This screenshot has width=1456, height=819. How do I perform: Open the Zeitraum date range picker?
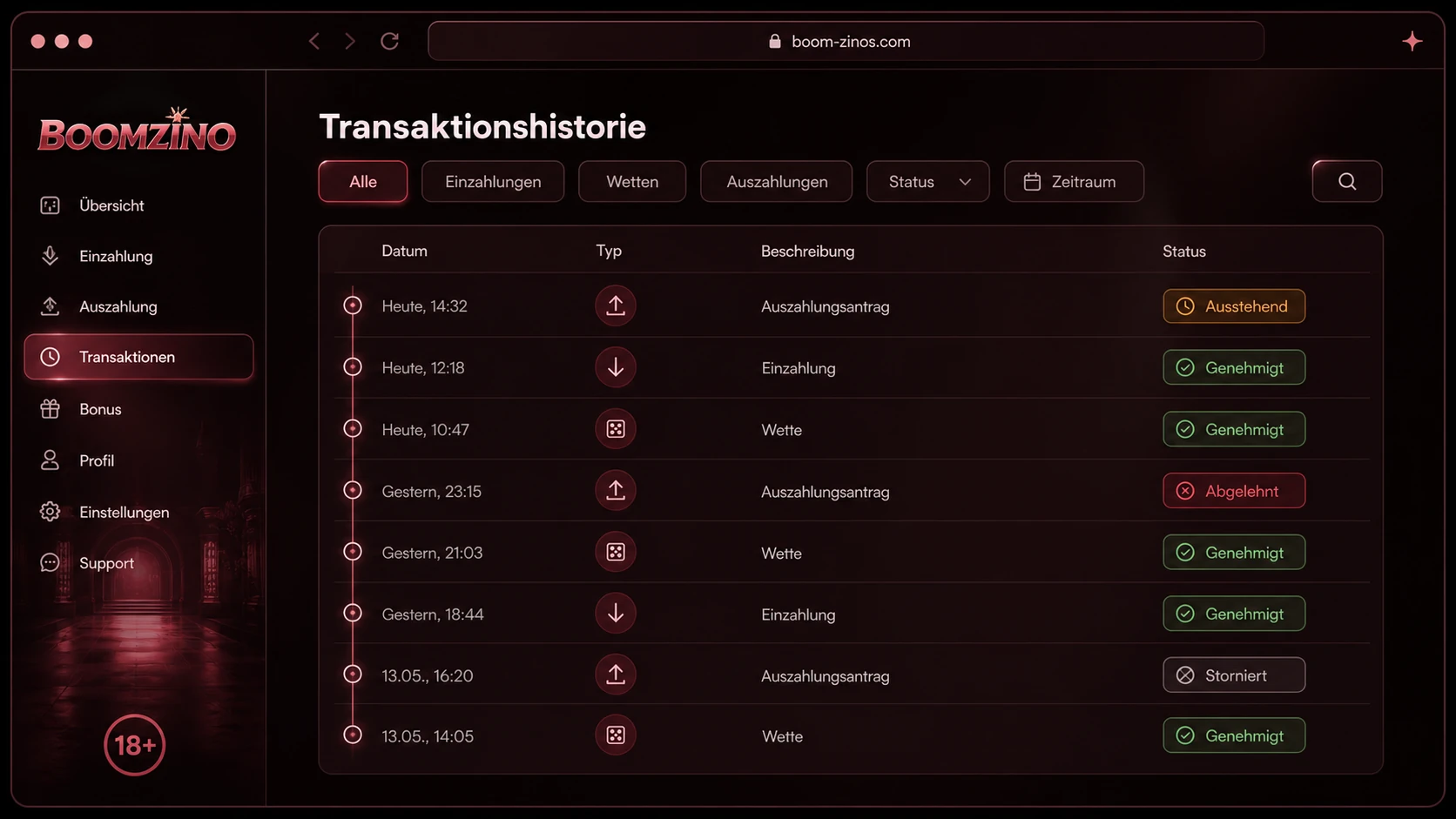point(1074,181)
